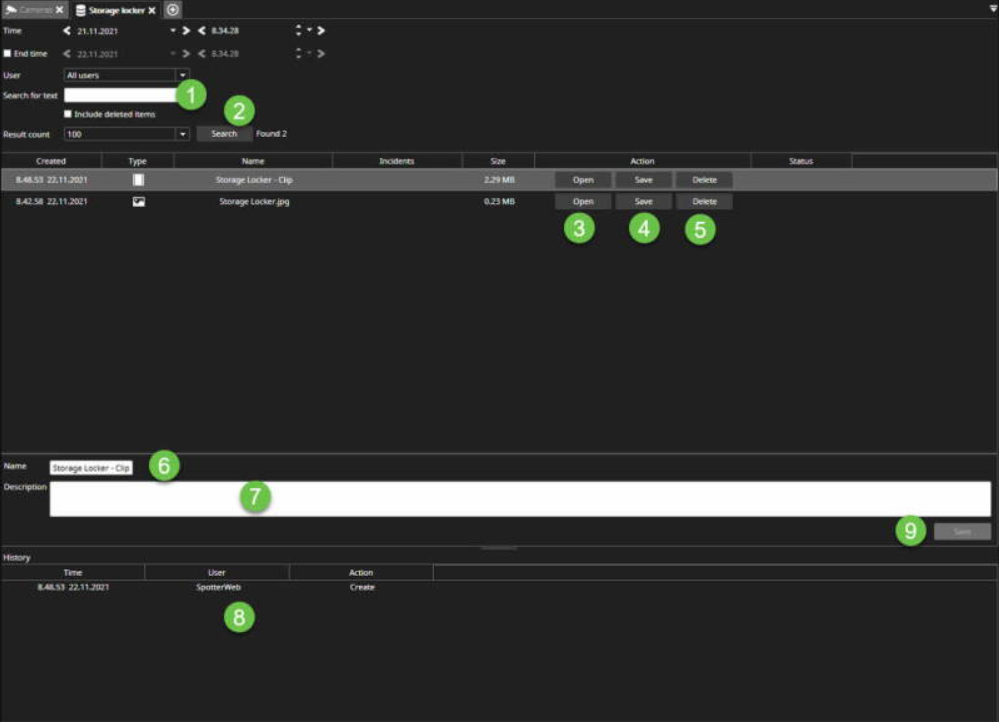This screenshot has width=1000, height=722.
Task: Click the image type icon for Storage Locker.jpg
Action: 138,202
